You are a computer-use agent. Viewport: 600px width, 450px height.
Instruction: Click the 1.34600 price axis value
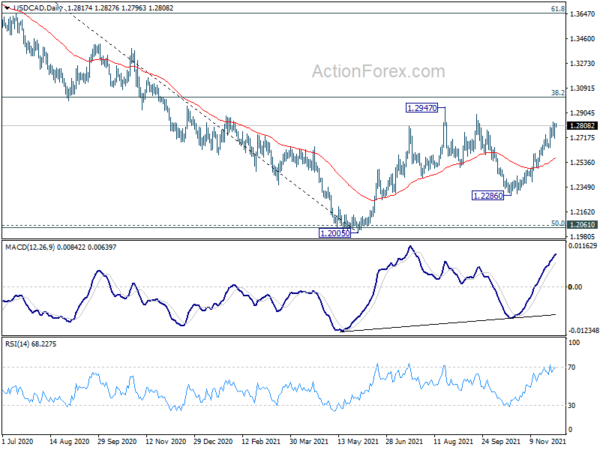pos(582,39)
